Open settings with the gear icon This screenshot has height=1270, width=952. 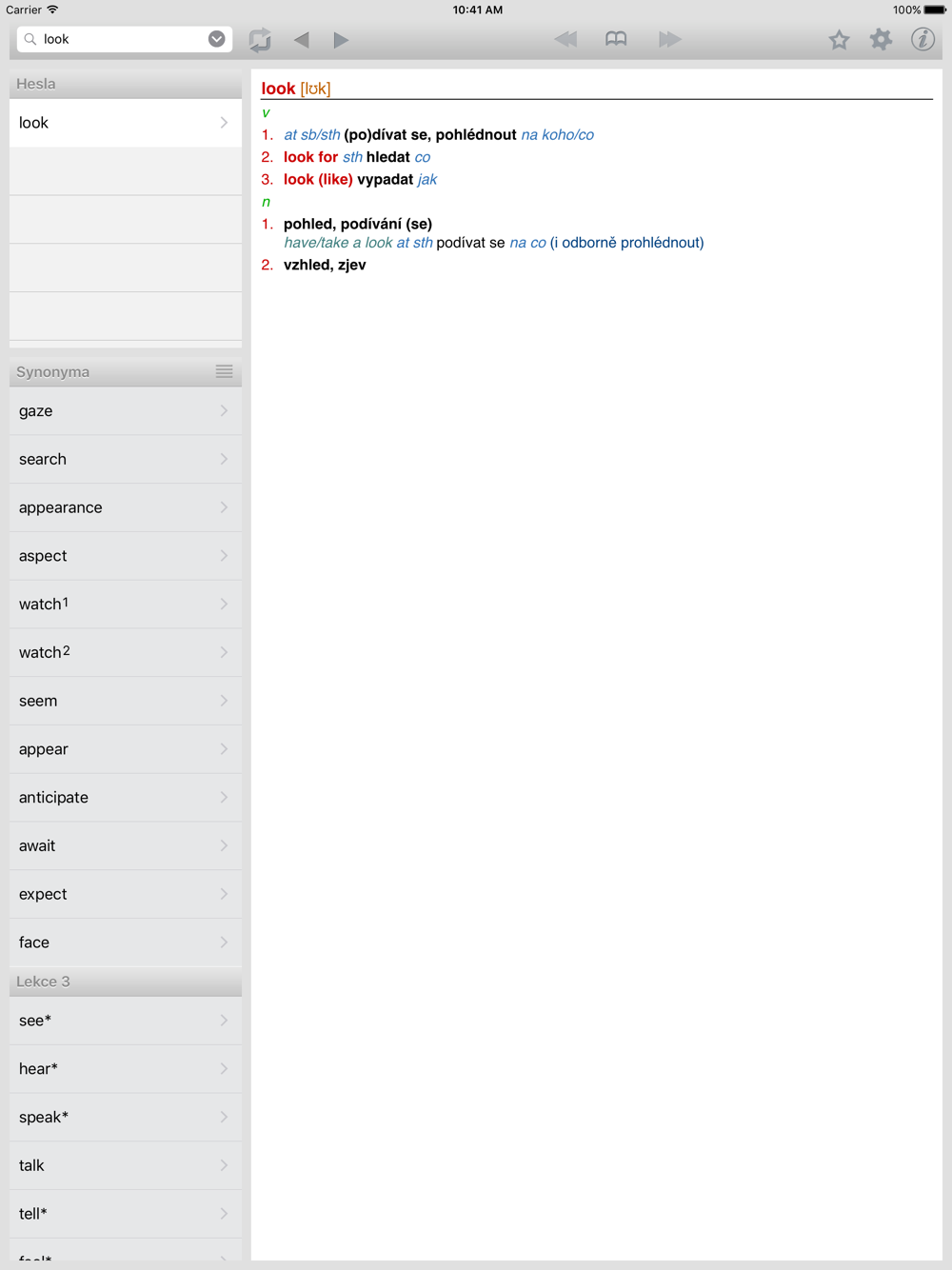click(x=881, y=40)
